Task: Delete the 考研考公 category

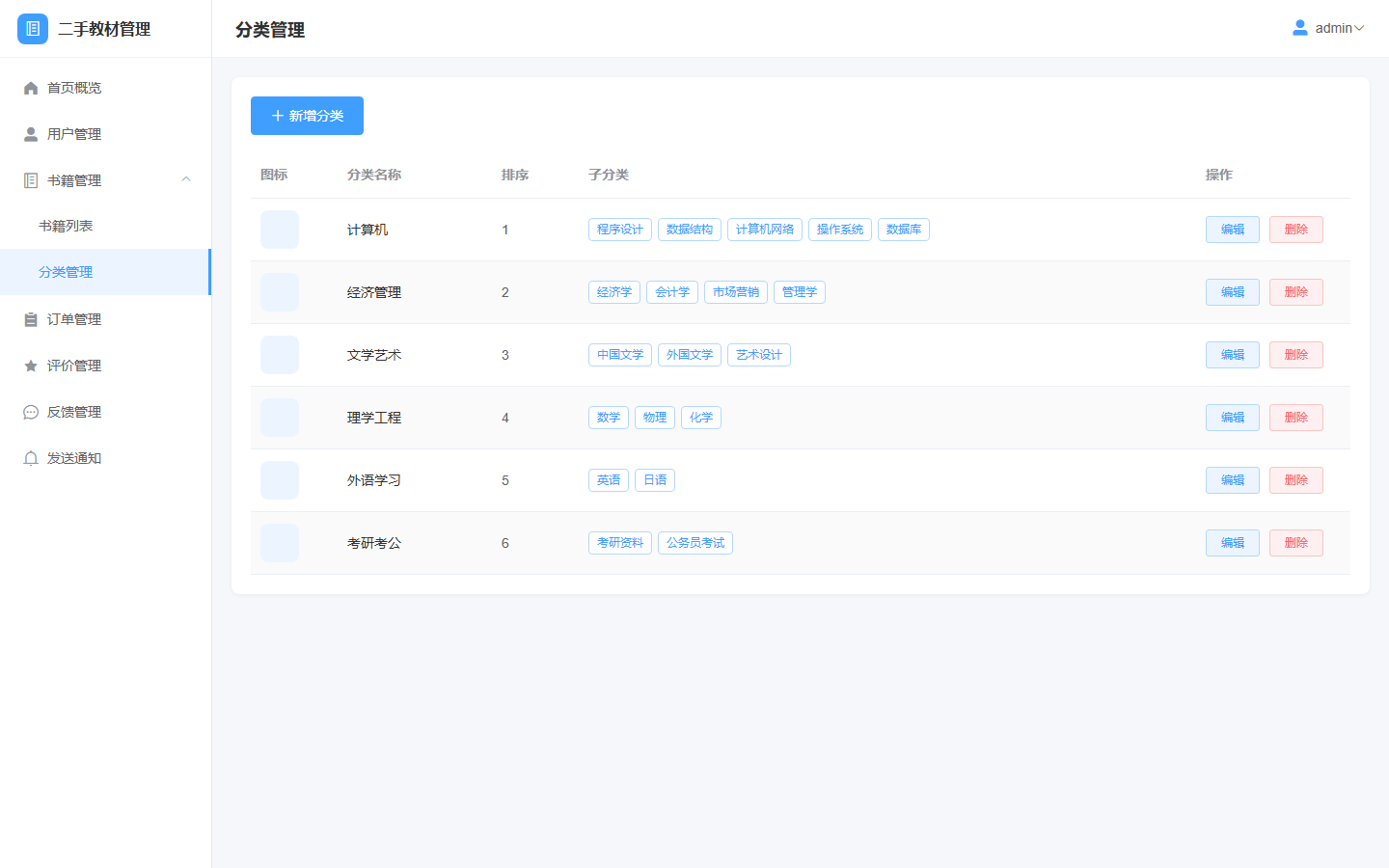Action: 1295,543
